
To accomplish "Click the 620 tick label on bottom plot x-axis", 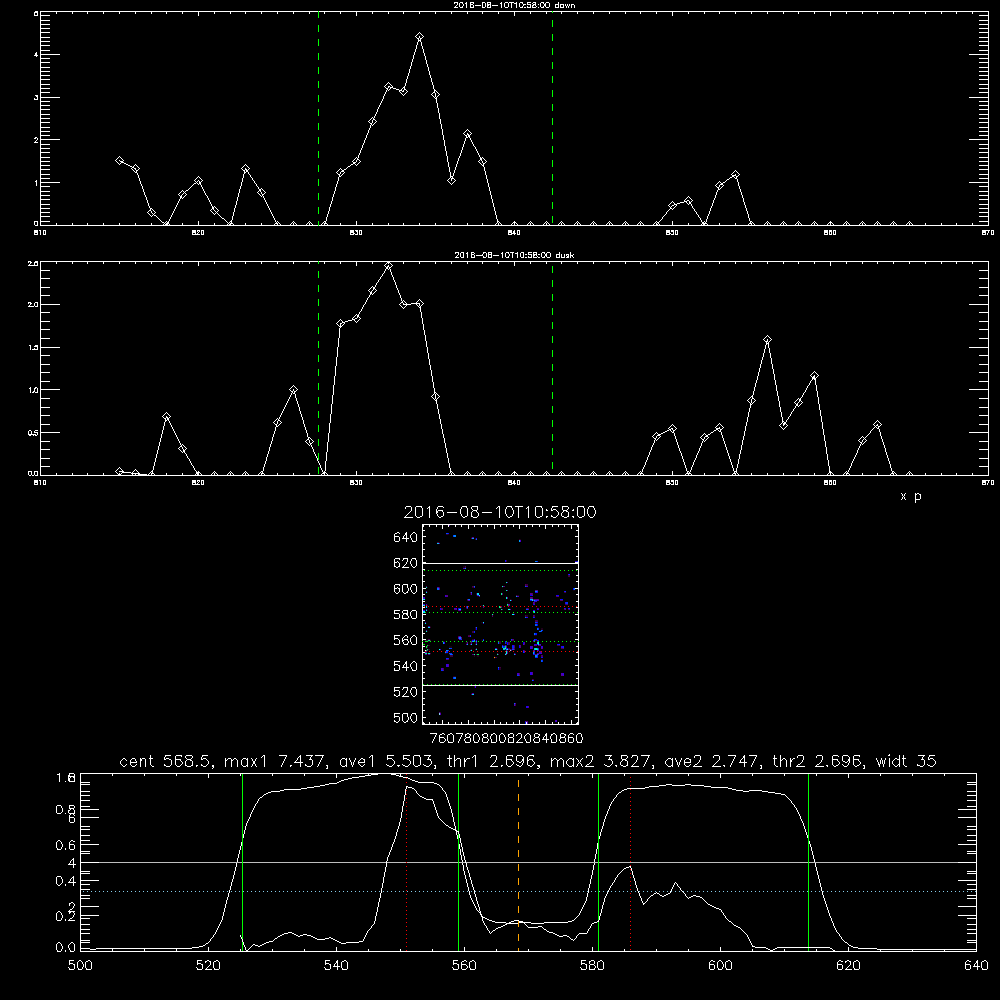I will pyautogui.click(x=848, y=966).
